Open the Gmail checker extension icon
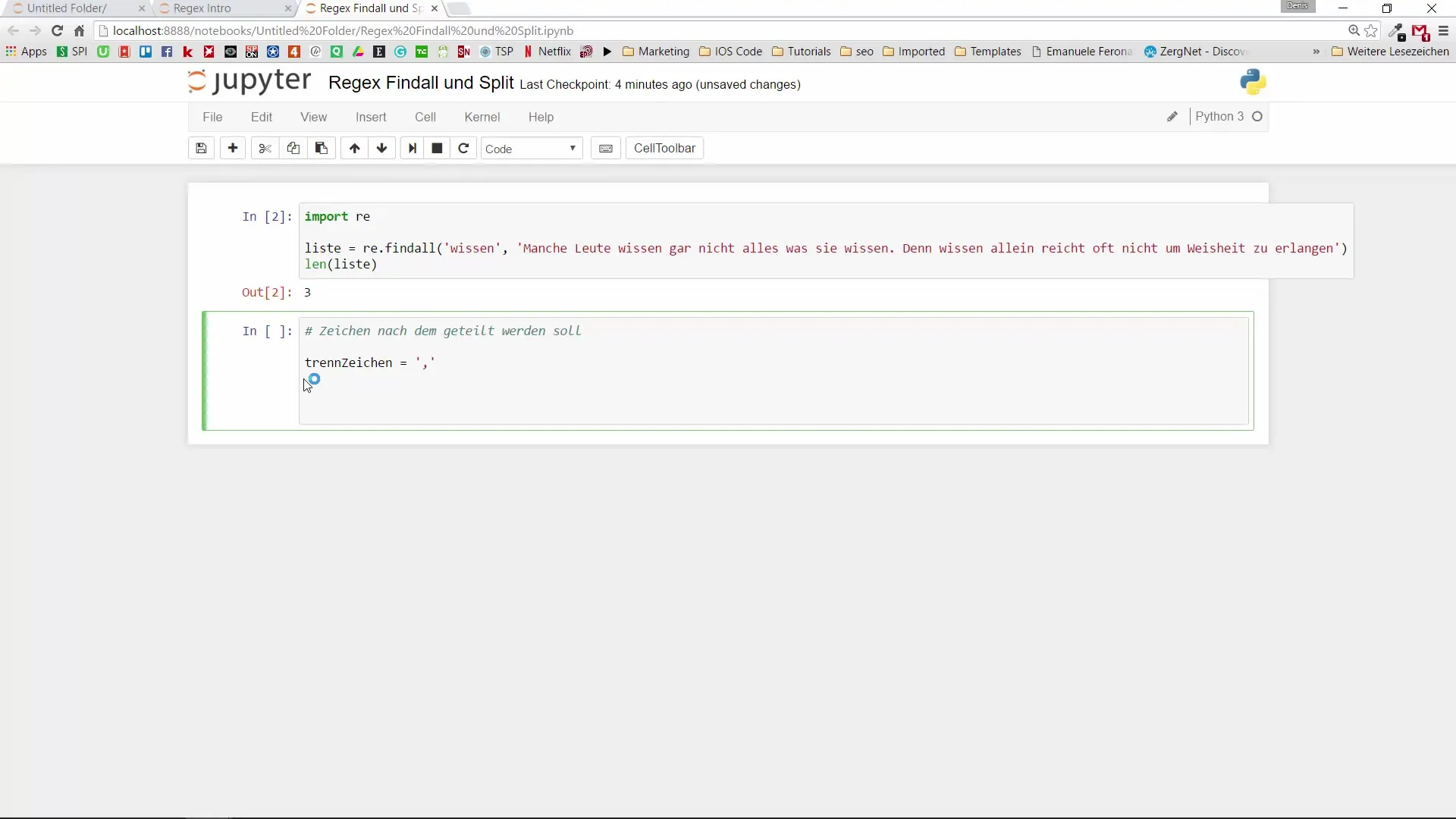Image resolution: width=1456 pixels, height=819 pixels. [x=1421, y=32]
